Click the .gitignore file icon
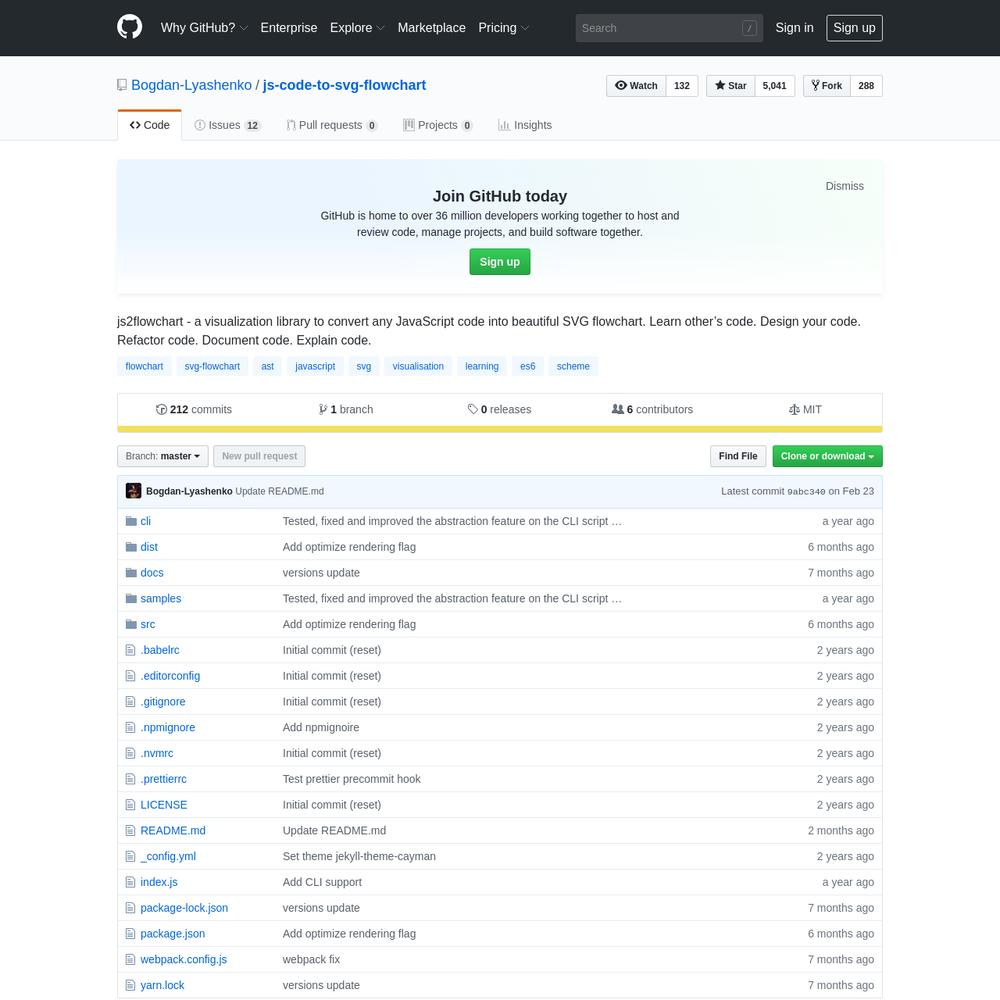Screen dimensions: 1000x1000 pyautogui.click(x=131, y=702)
